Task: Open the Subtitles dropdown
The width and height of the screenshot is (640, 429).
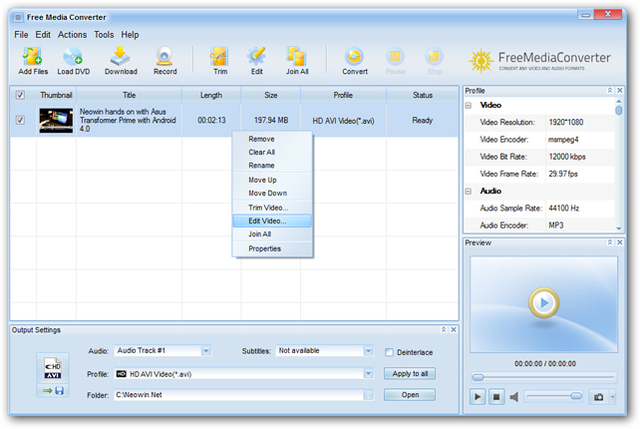Action: coord(368,351)
